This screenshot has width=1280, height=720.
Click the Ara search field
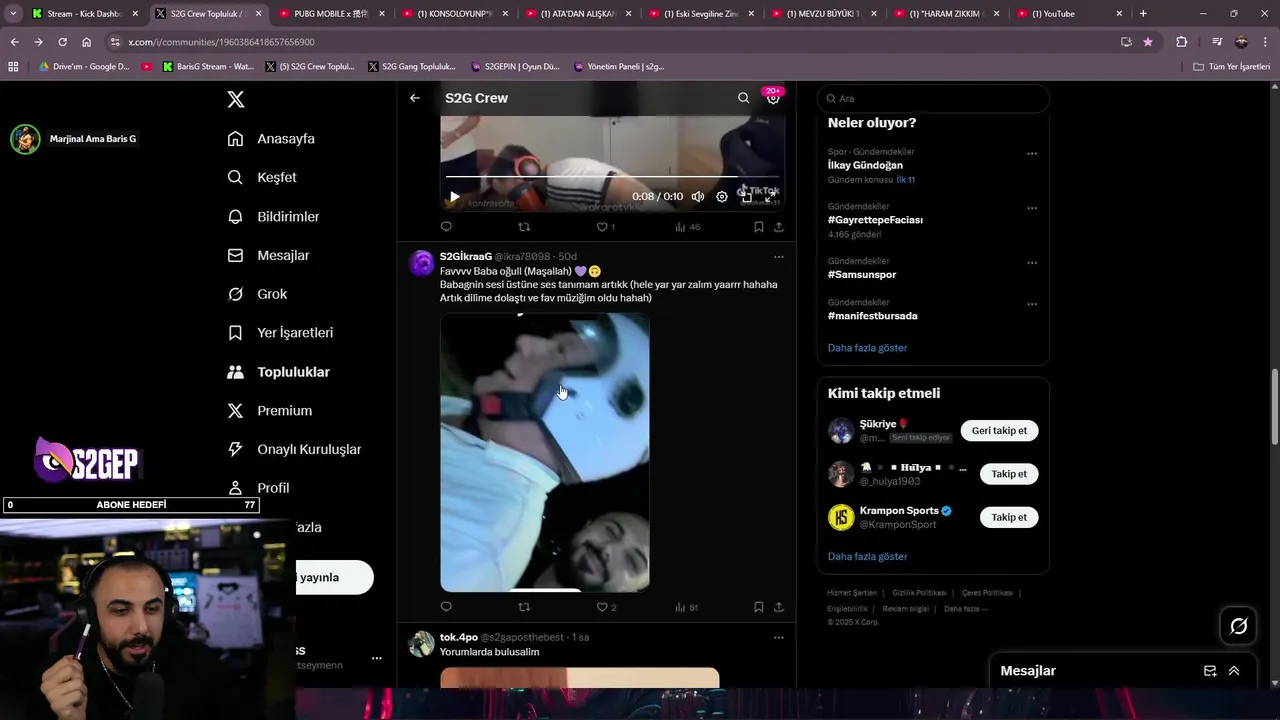click(x=933, y=98)
